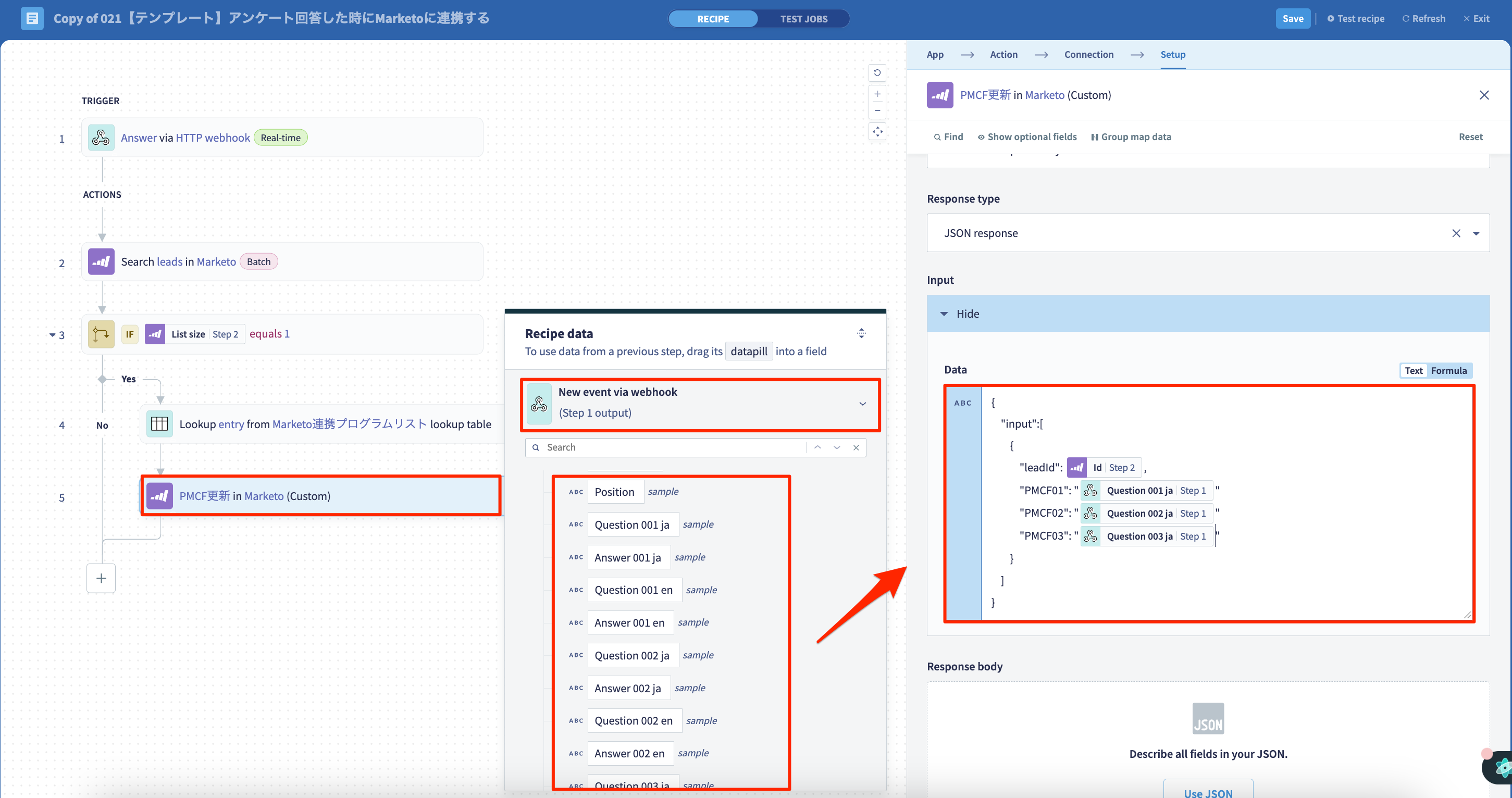Click Find in setup toolbar

point(949,136)
